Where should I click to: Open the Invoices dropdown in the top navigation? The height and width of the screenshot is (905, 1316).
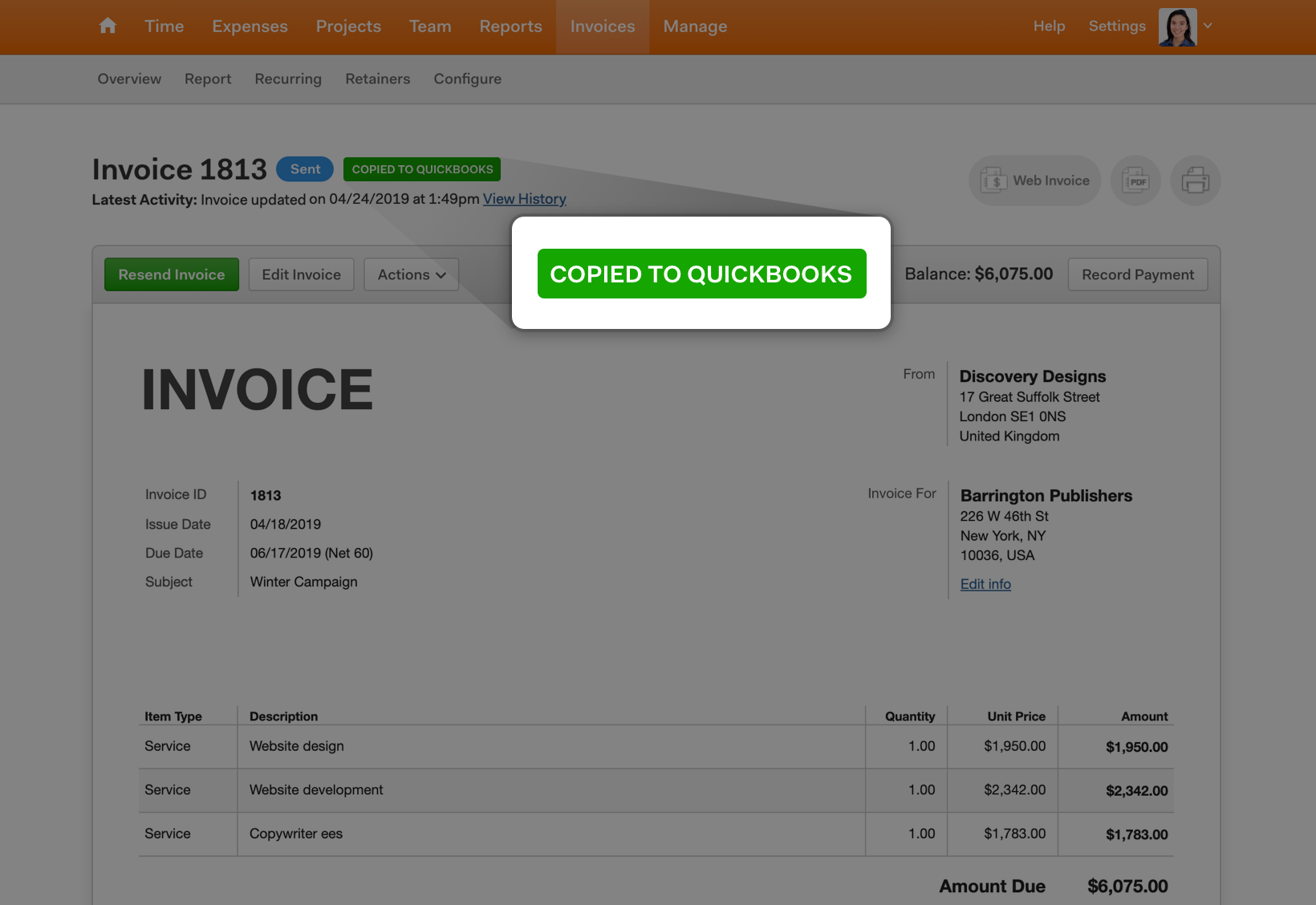[602, 26]
